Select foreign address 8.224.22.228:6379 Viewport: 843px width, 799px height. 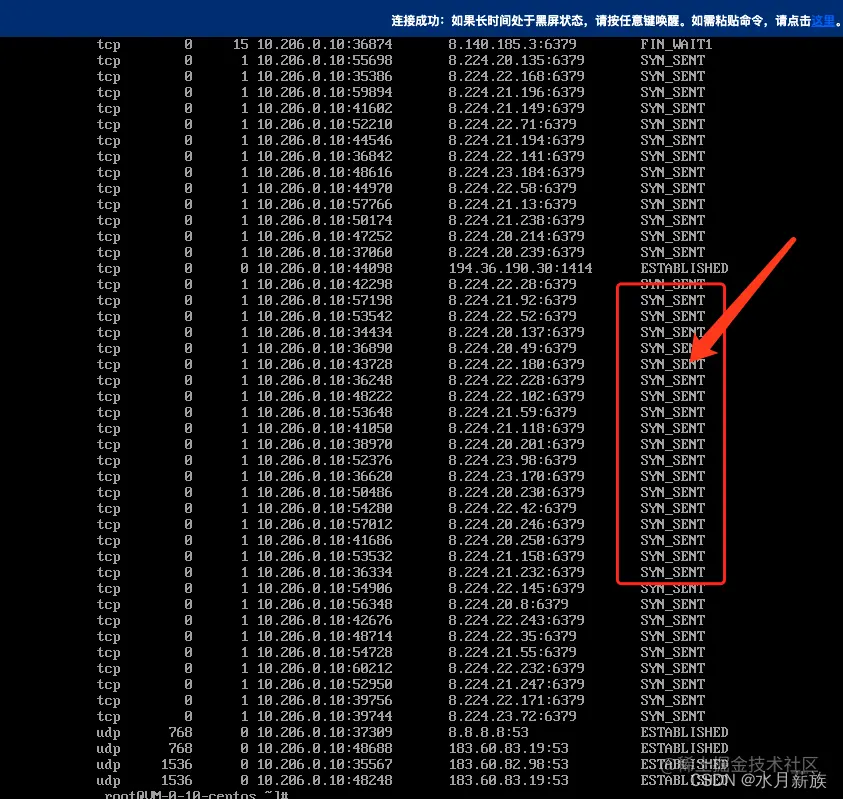(x=517, y=380)
